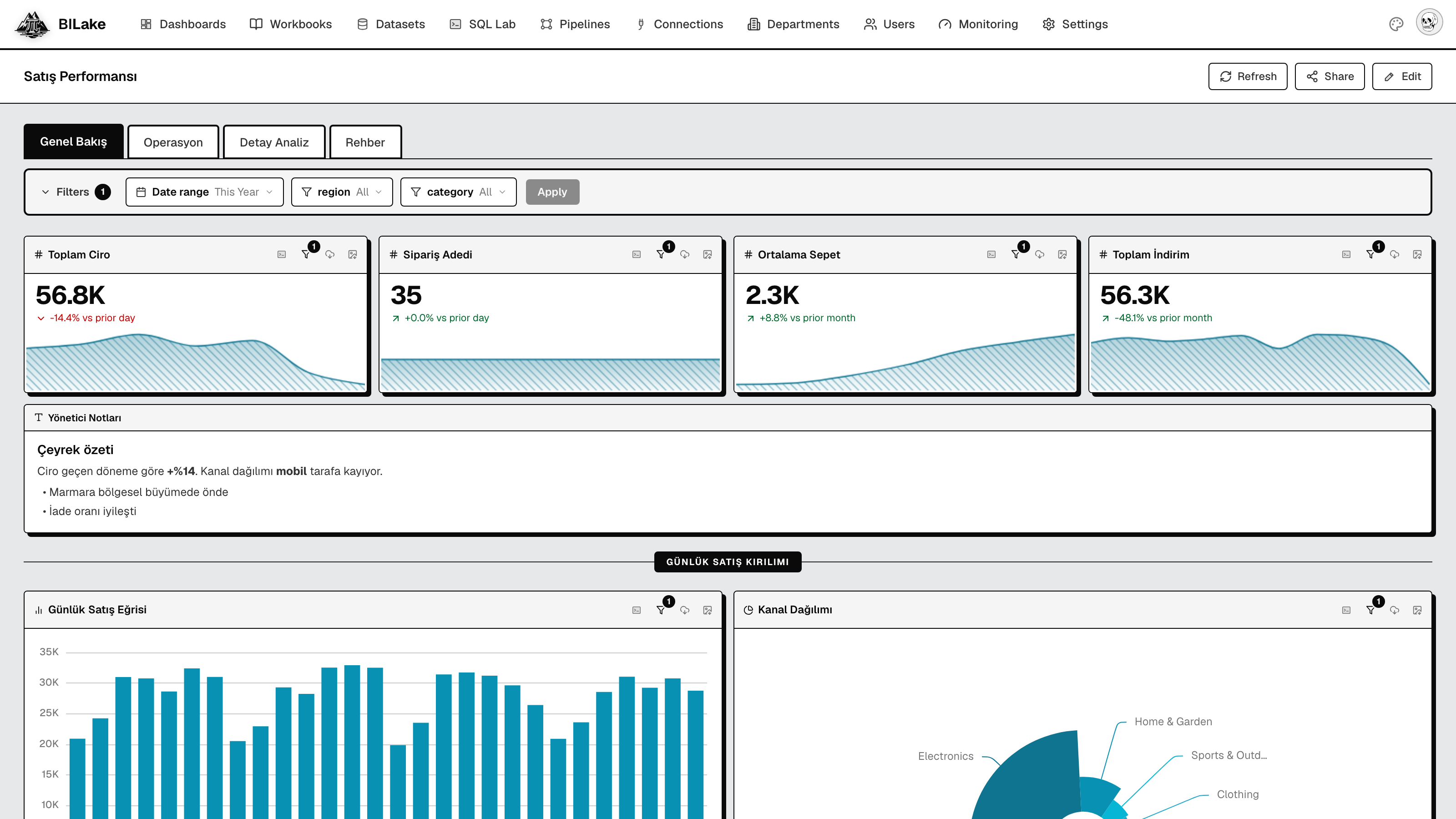
Task: Click the Çeyrek özeti heading
Action: point(75,450)
